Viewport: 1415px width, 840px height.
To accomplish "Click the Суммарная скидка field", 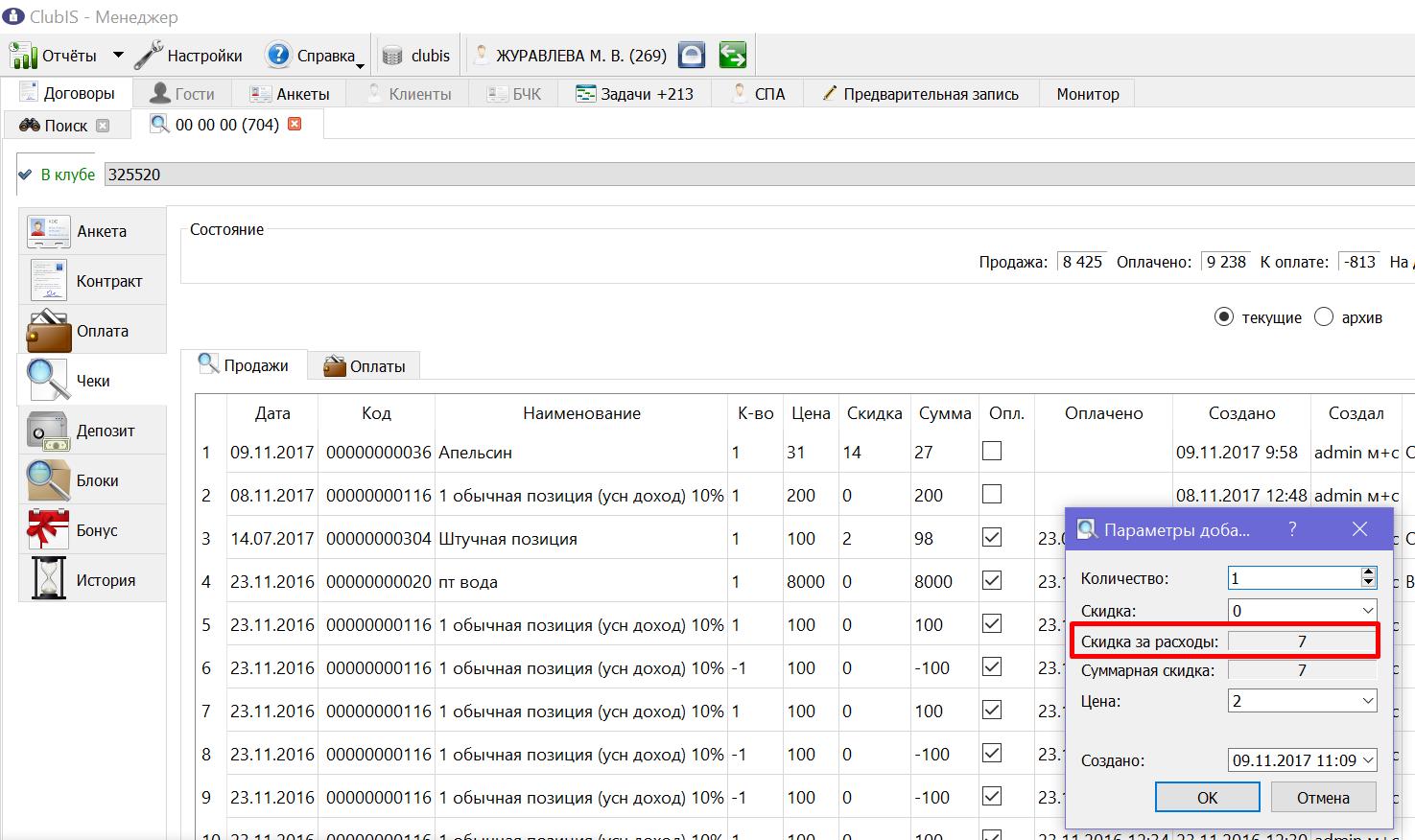I will point(1302,670).
